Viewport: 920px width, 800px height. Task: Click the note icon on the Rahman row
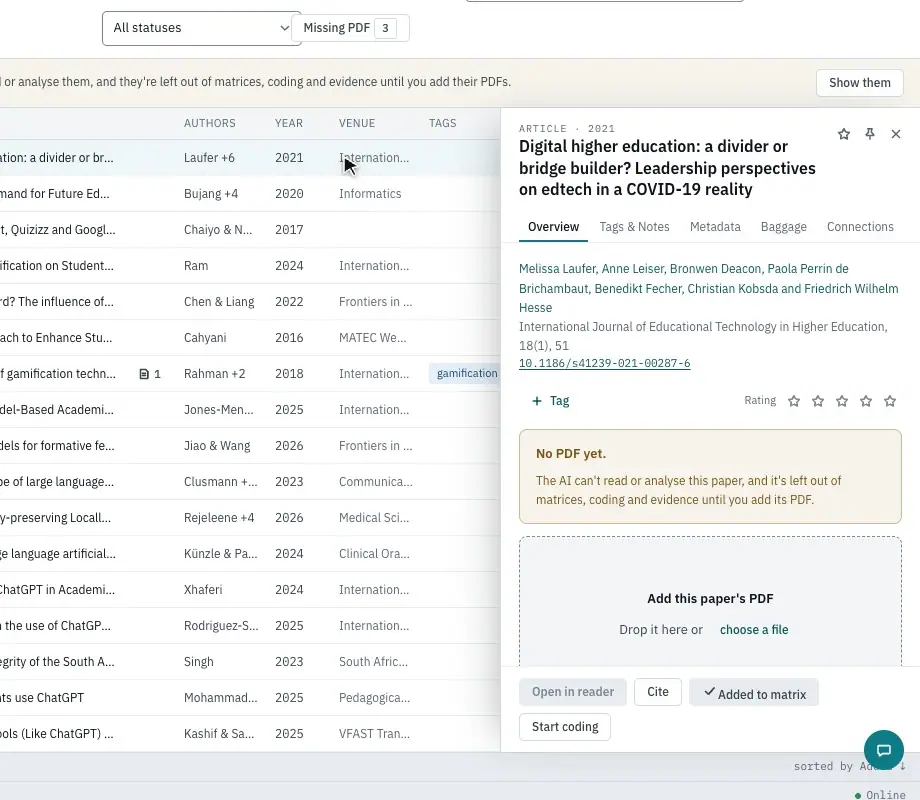pyautogui.click(x=144, y=374)
